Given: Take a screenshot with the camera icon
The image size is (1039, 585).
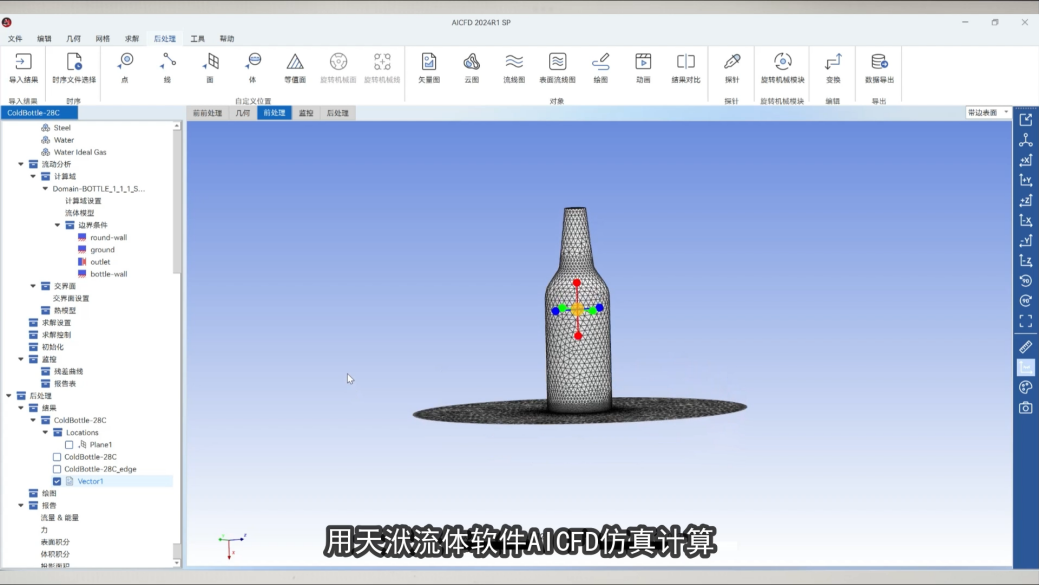Looking at the screenshot, I should [x=1026, y=407].
